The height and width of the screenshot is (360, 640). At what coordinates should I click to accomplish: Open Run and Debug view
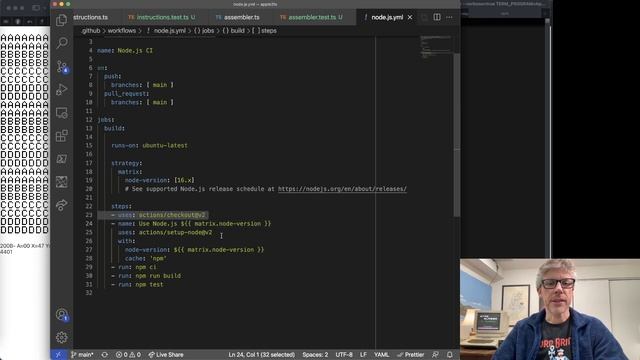click(62, 89)
